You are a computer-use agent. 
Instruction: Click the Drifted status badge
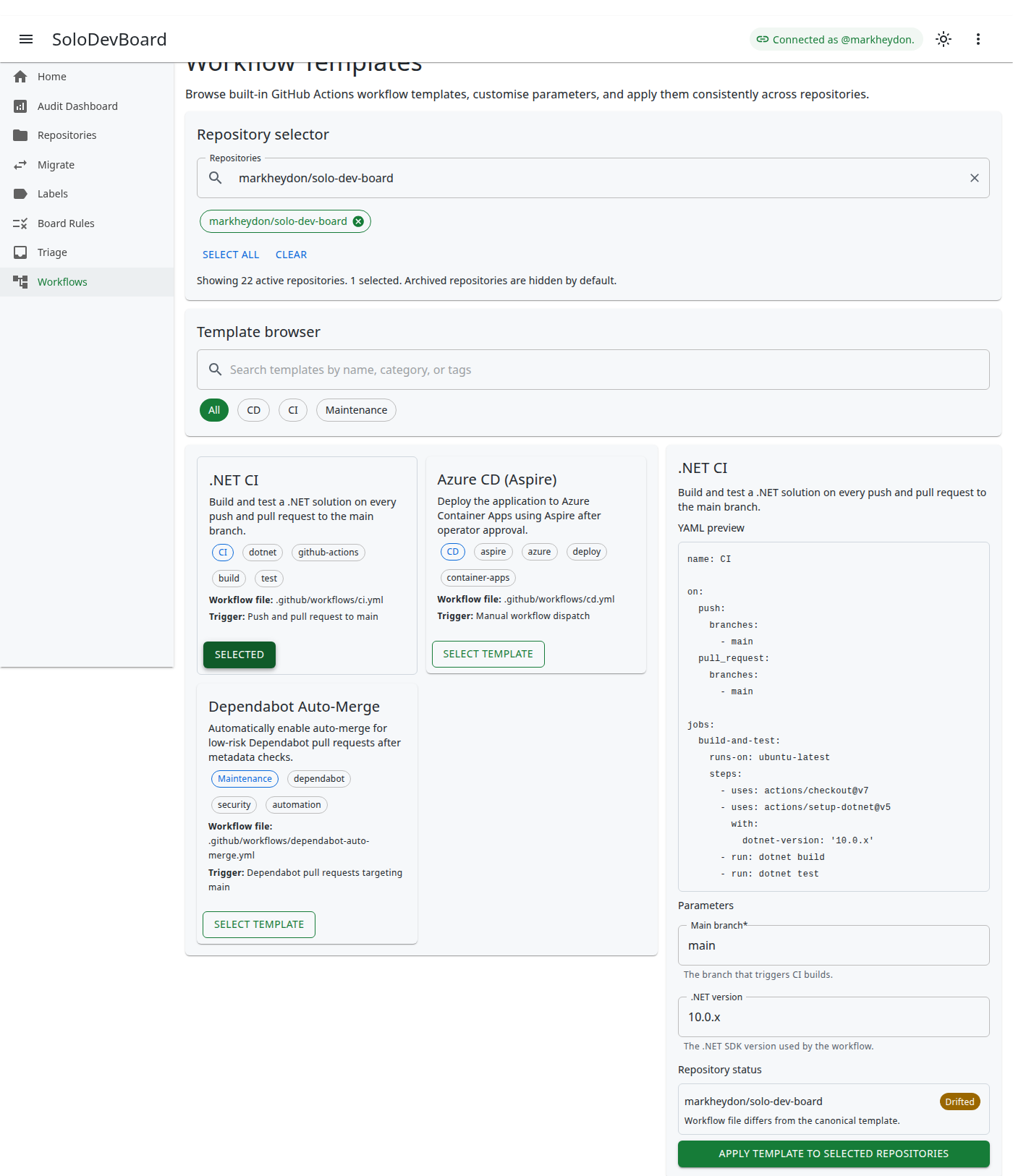959,1102
